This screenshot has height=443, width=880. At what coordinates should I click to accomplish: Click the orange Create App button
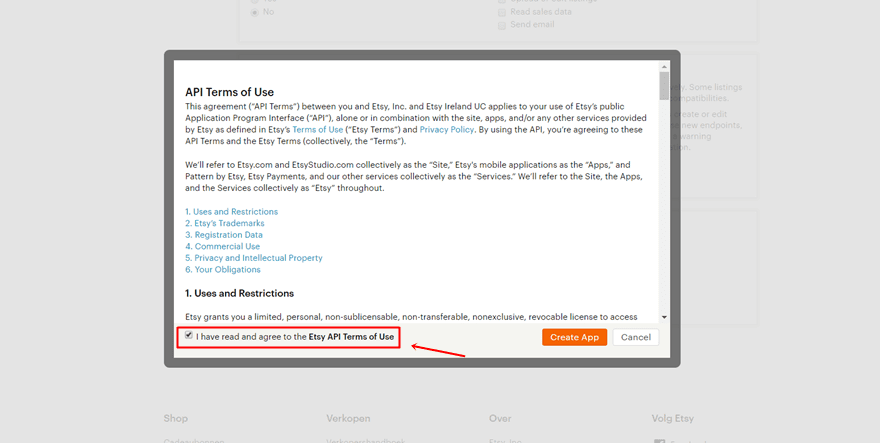pos(574,337)
